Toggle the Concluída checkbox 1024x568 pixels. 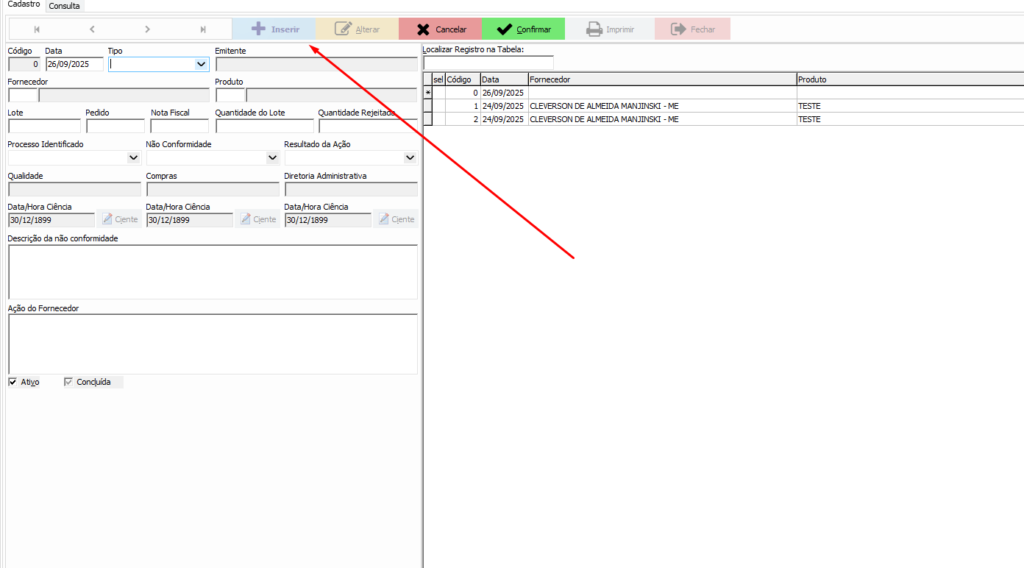pyautogui.click(x=69, y=382)
